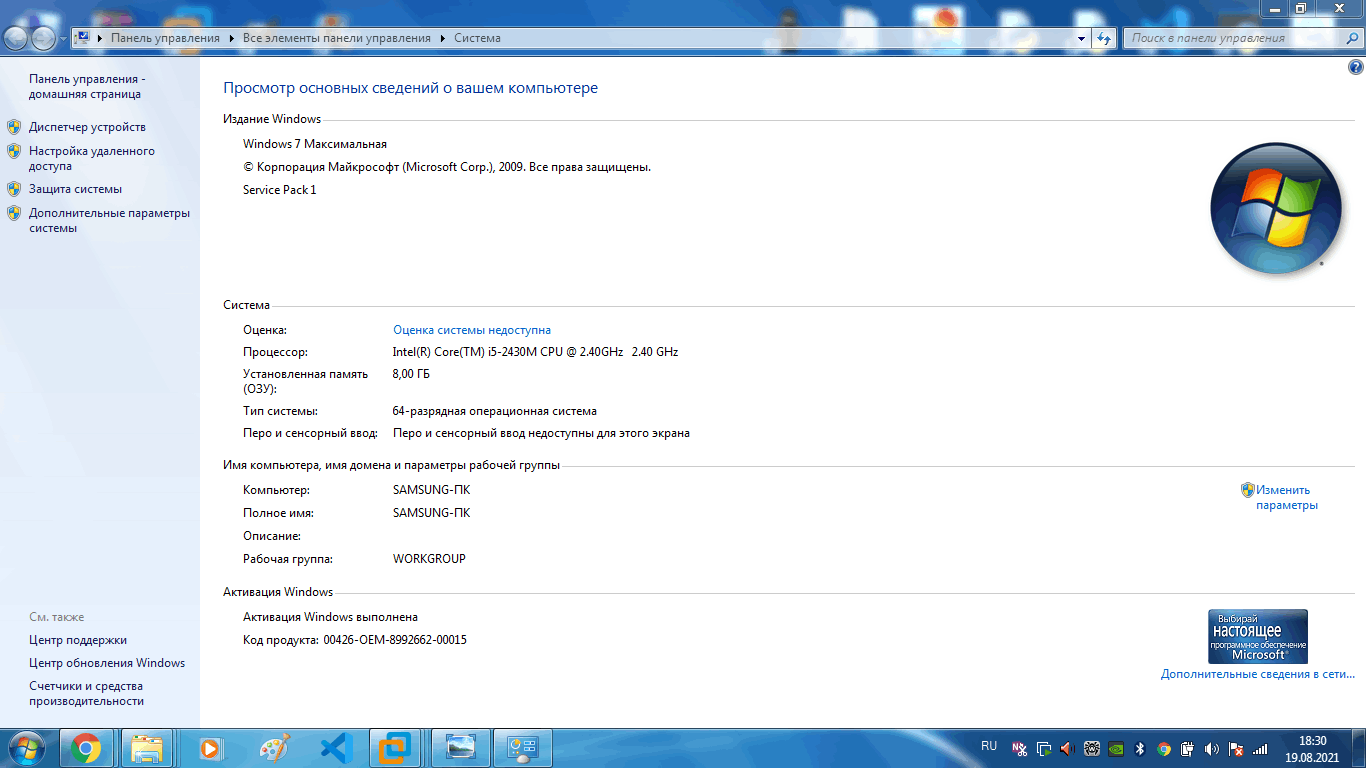Launch Paint from the taskbar
Screen dimensions: 1366x768
(x=273, y=748)
